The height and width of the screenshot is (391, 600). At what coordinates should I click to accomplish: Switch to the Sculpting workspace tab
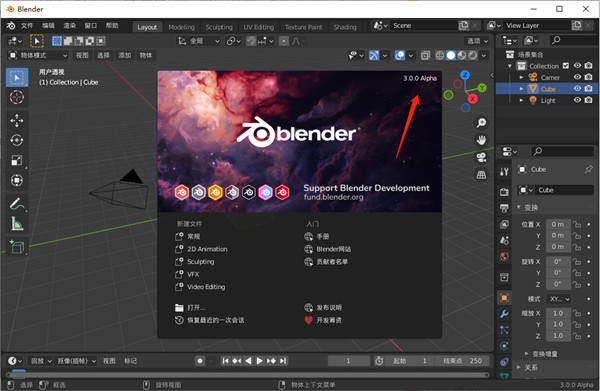tap(219, 27)
